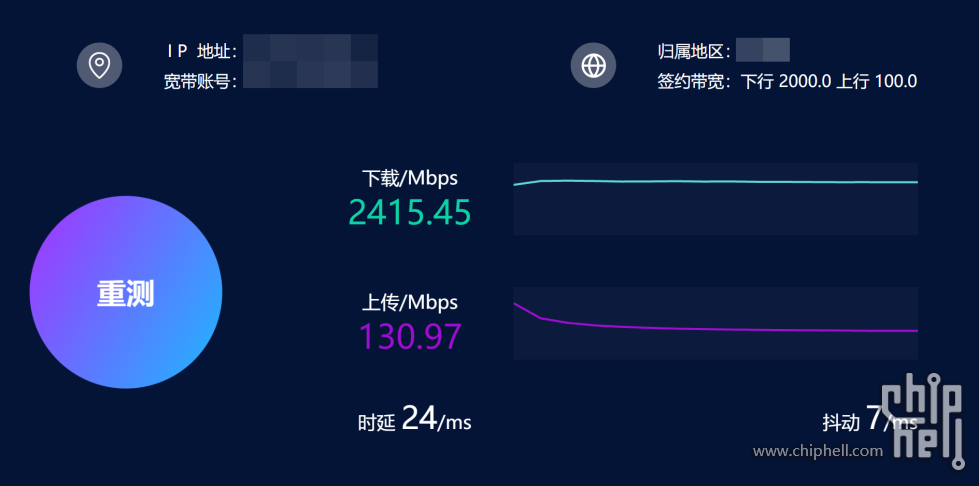Click the Chiphell logo watermark

point(923,421)
